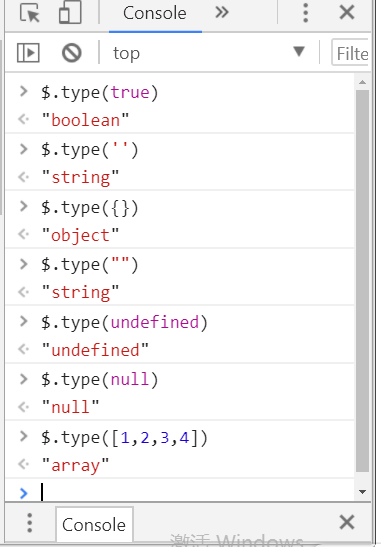Select the $.type([1,2,3,4]) command line
381x547 pixels.
(x=124, y=437)
